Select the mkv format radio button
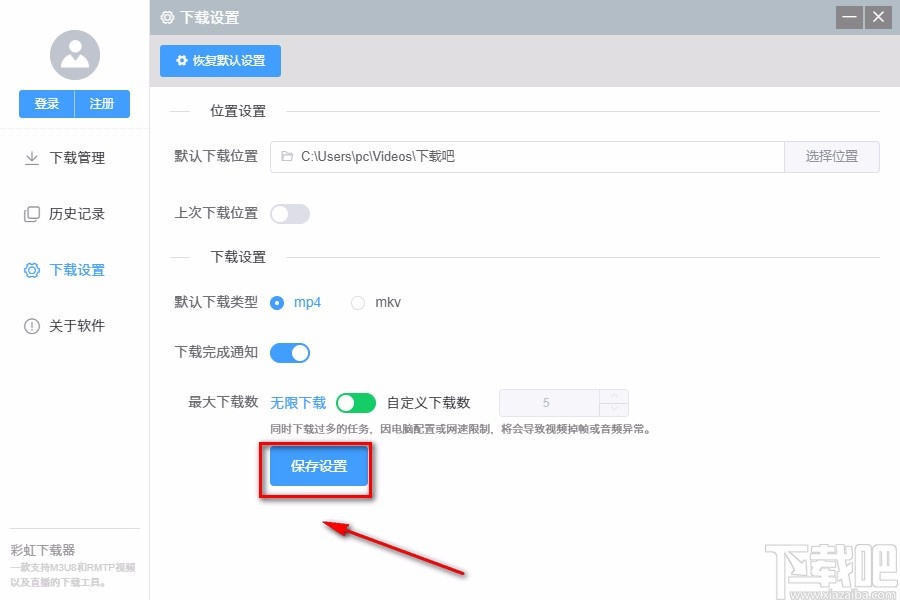This screenshot has width=900, height=600. point(357,302)
